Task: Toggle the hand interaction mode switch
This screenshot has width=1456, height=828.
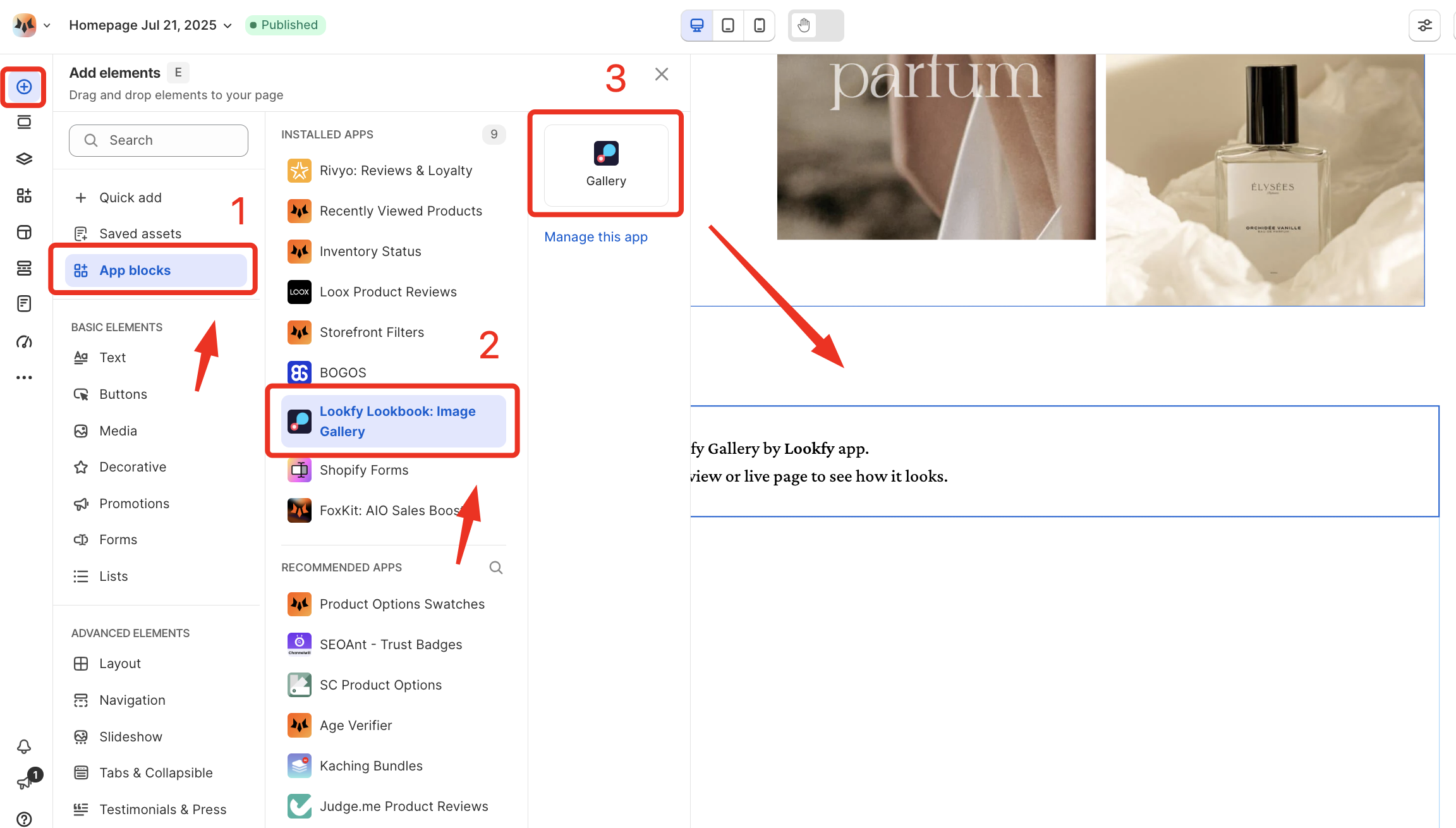Action: click(x=815, y=25)
